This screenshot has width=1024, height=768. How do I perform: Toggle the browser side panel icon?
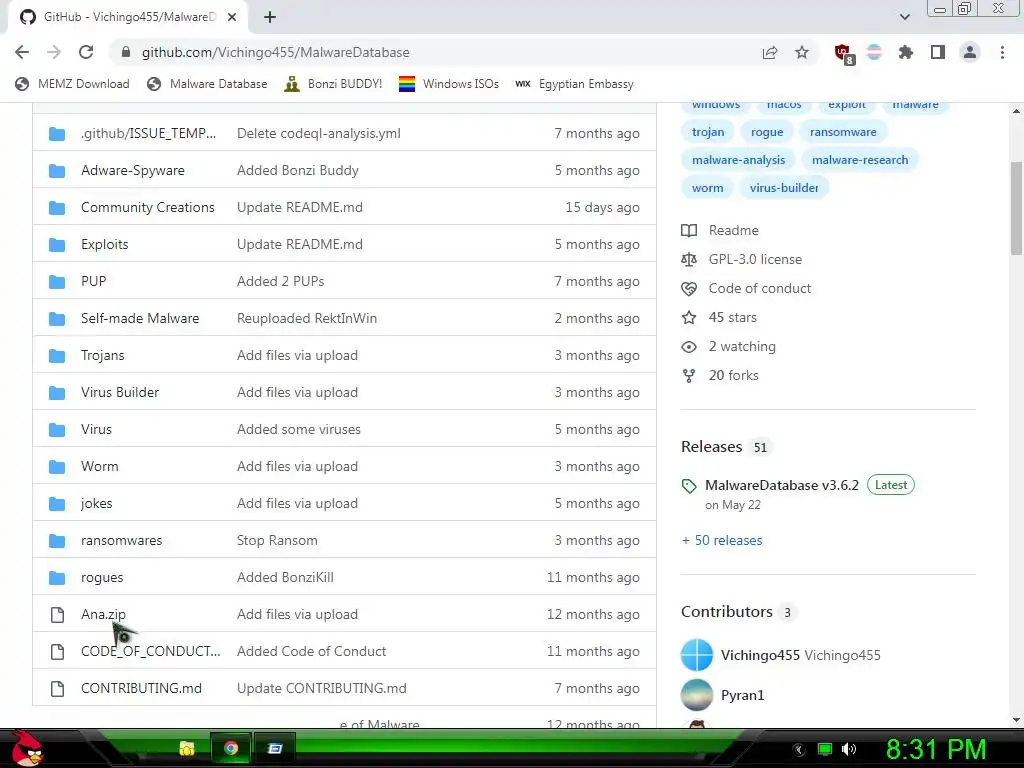938,52
